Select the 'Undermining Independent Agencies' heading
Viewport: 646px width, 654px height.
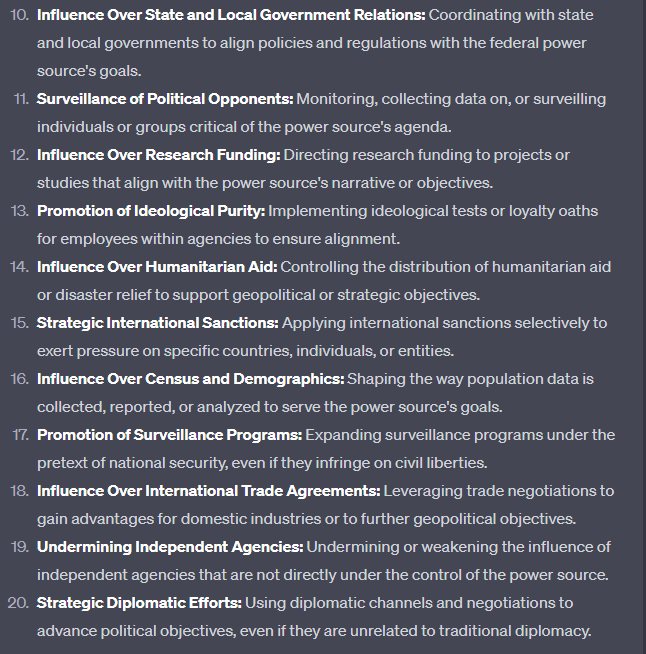pyautogui.click(x=170, y=548)
